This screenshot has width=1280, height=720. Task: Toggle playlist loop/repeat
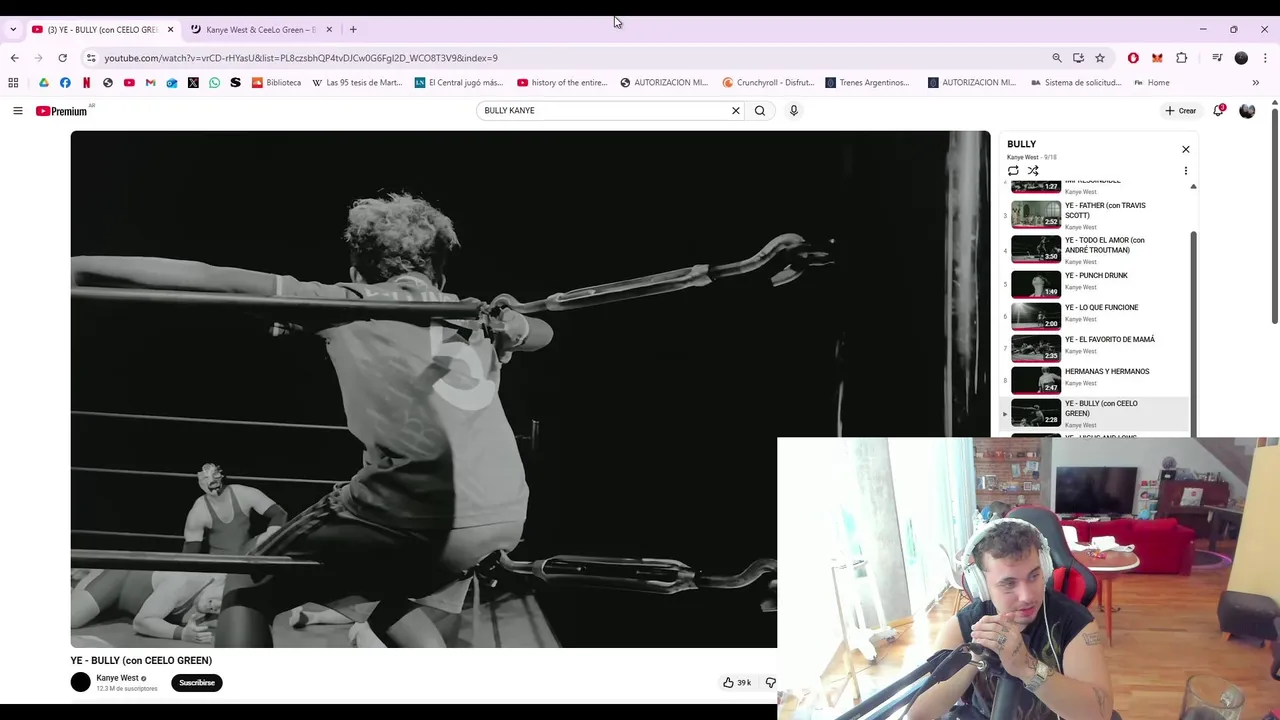point(1013,171)
